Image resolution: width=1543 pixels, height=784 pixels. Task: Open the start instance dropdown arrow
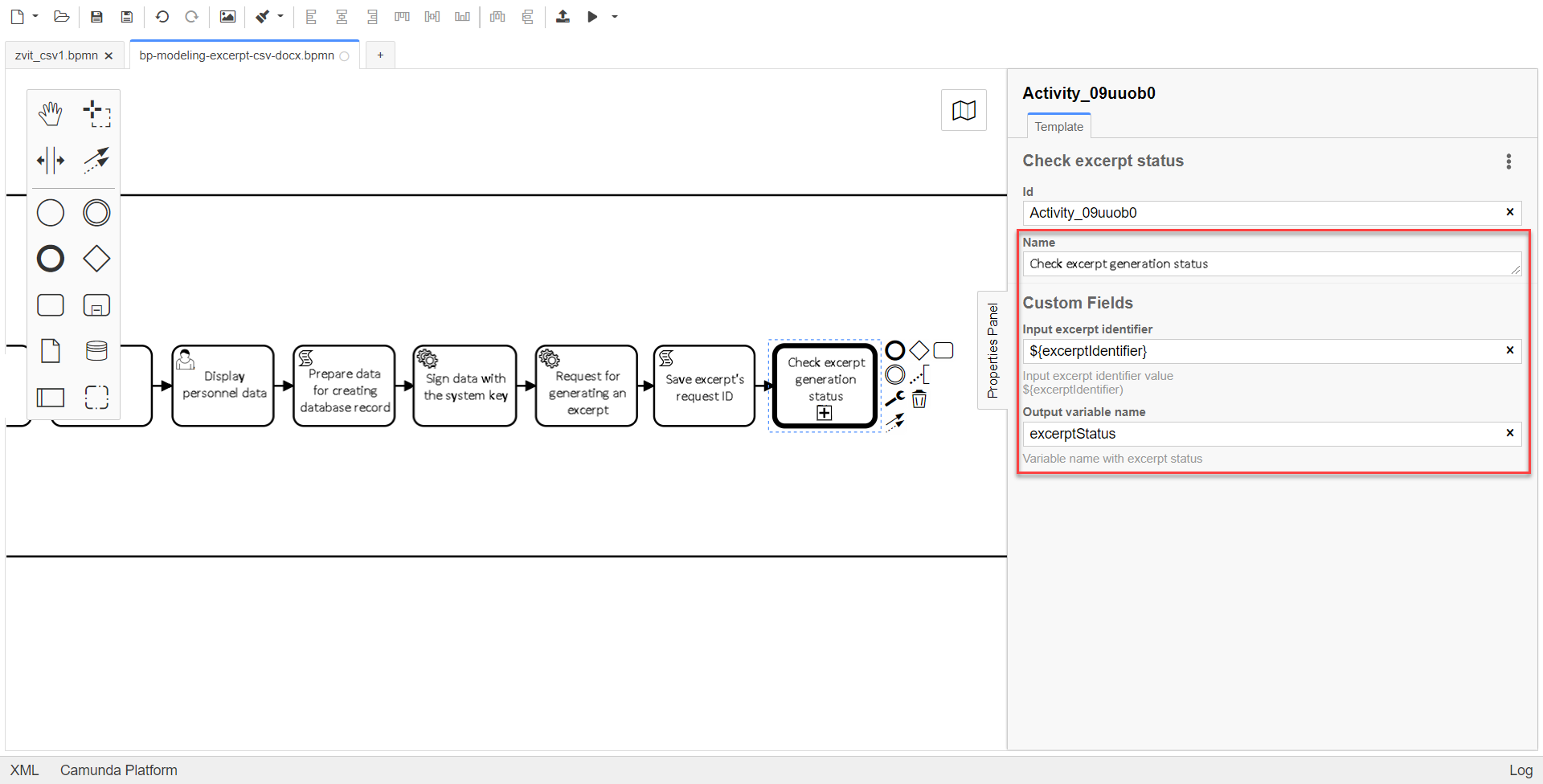(x=615, y=16)
